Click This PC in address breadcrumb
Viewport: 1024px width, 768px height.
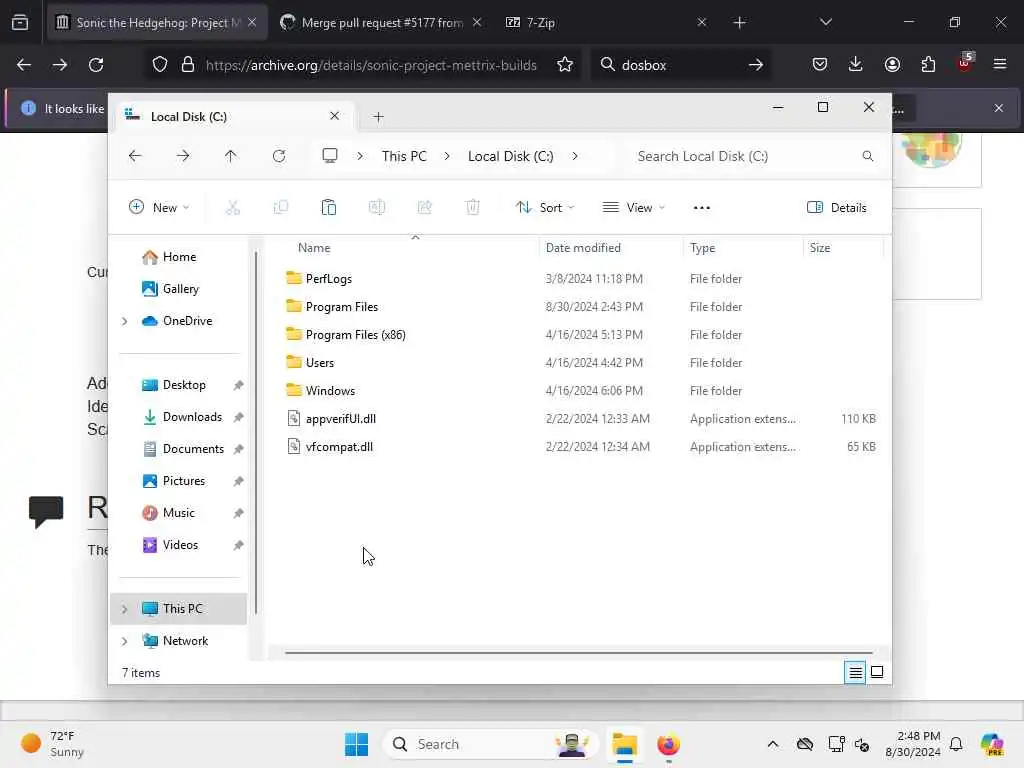tap(404, 156)
